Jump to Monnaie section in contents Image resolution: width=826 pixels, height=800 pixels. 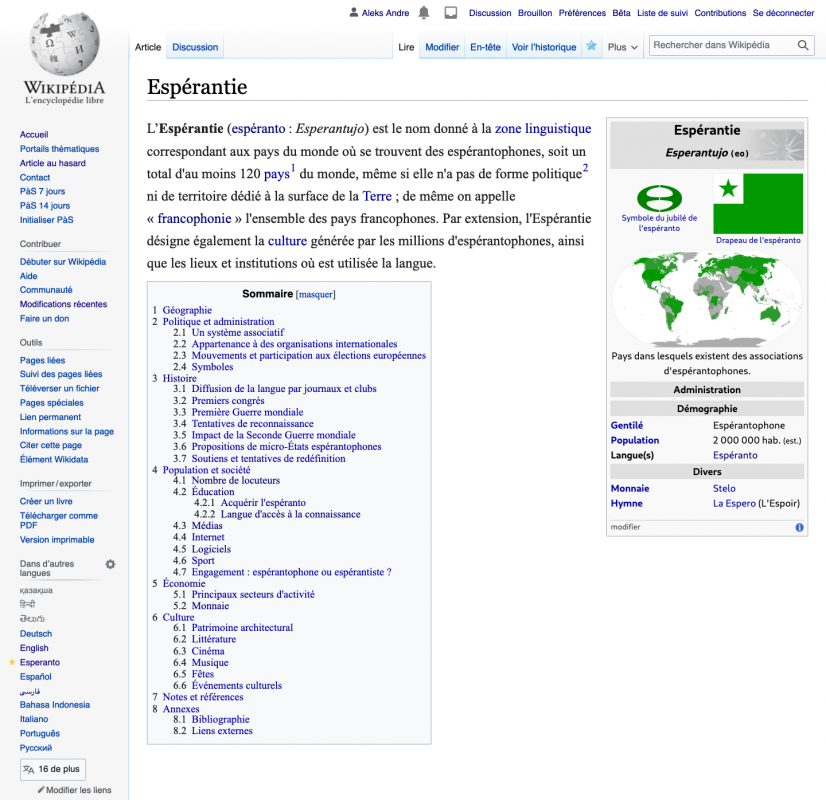click(210, 606)
